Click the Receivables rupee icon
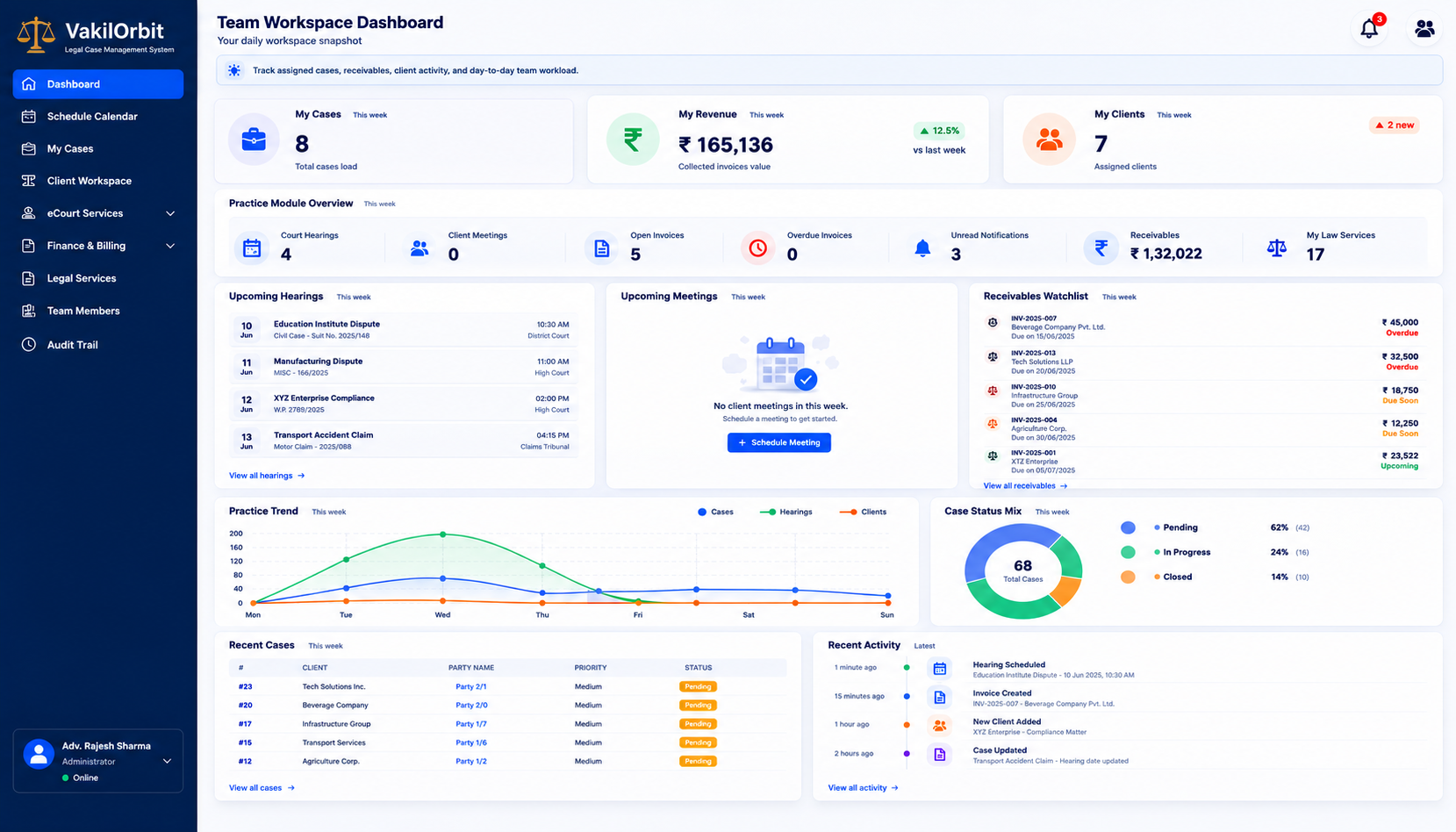 click(x=1101, y=248)
